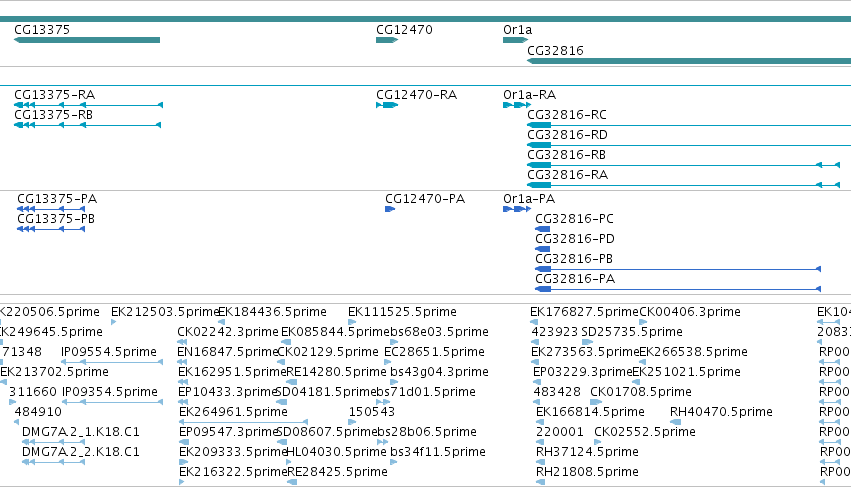This screenshot has width=851, height=487.
Task: Click the HL04030.5prime label
Action: click(x=336, y=452)
